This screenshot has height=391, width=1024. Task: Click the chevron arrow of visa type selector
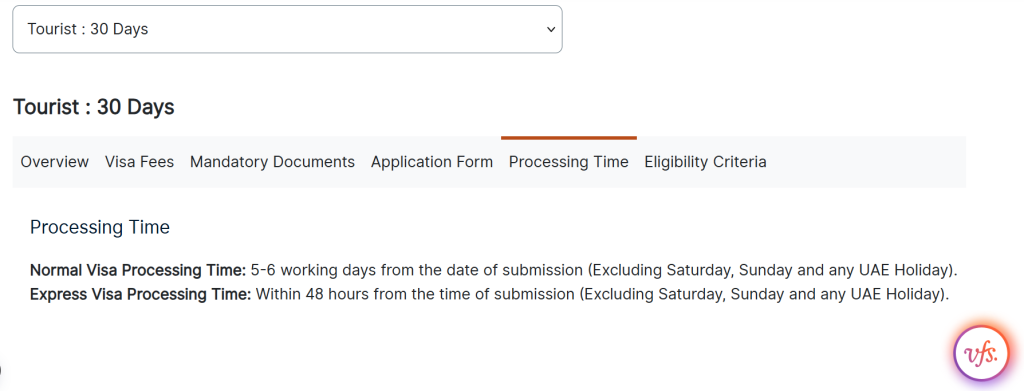pyautogui.click(x=551, y=29)
